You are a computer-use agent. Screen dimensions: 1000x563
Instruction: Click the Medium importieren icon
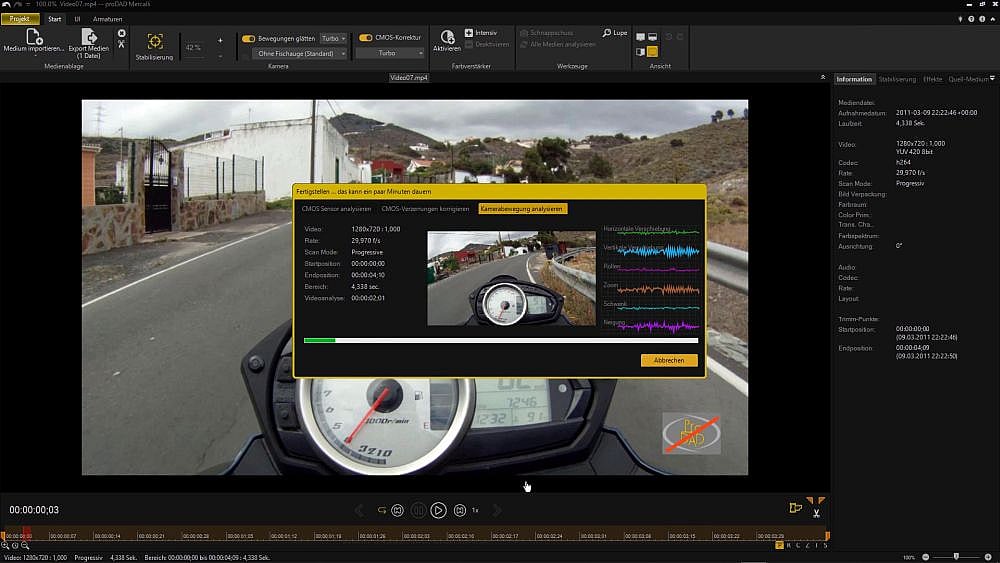[33, 37]
